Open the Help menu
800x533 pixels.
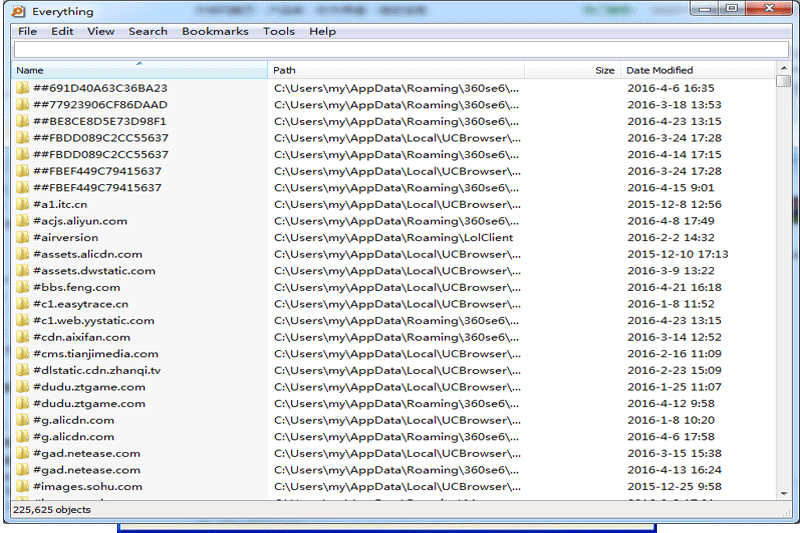[322, 32]
